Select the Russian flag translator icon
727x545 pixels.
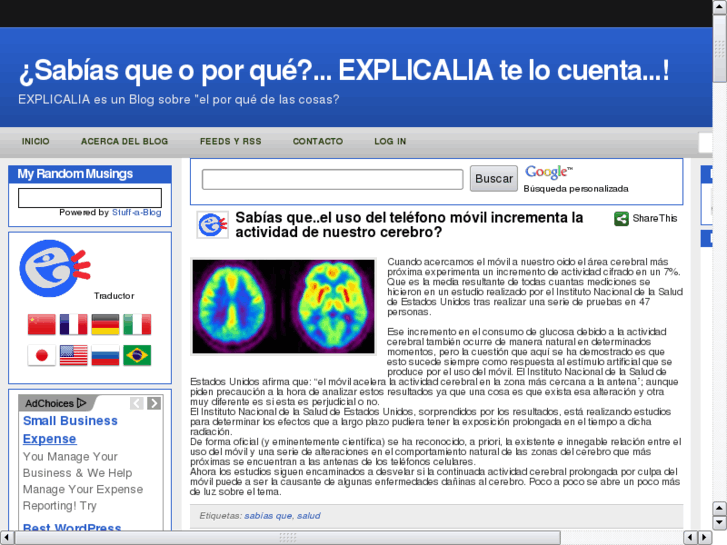(105, 355)
